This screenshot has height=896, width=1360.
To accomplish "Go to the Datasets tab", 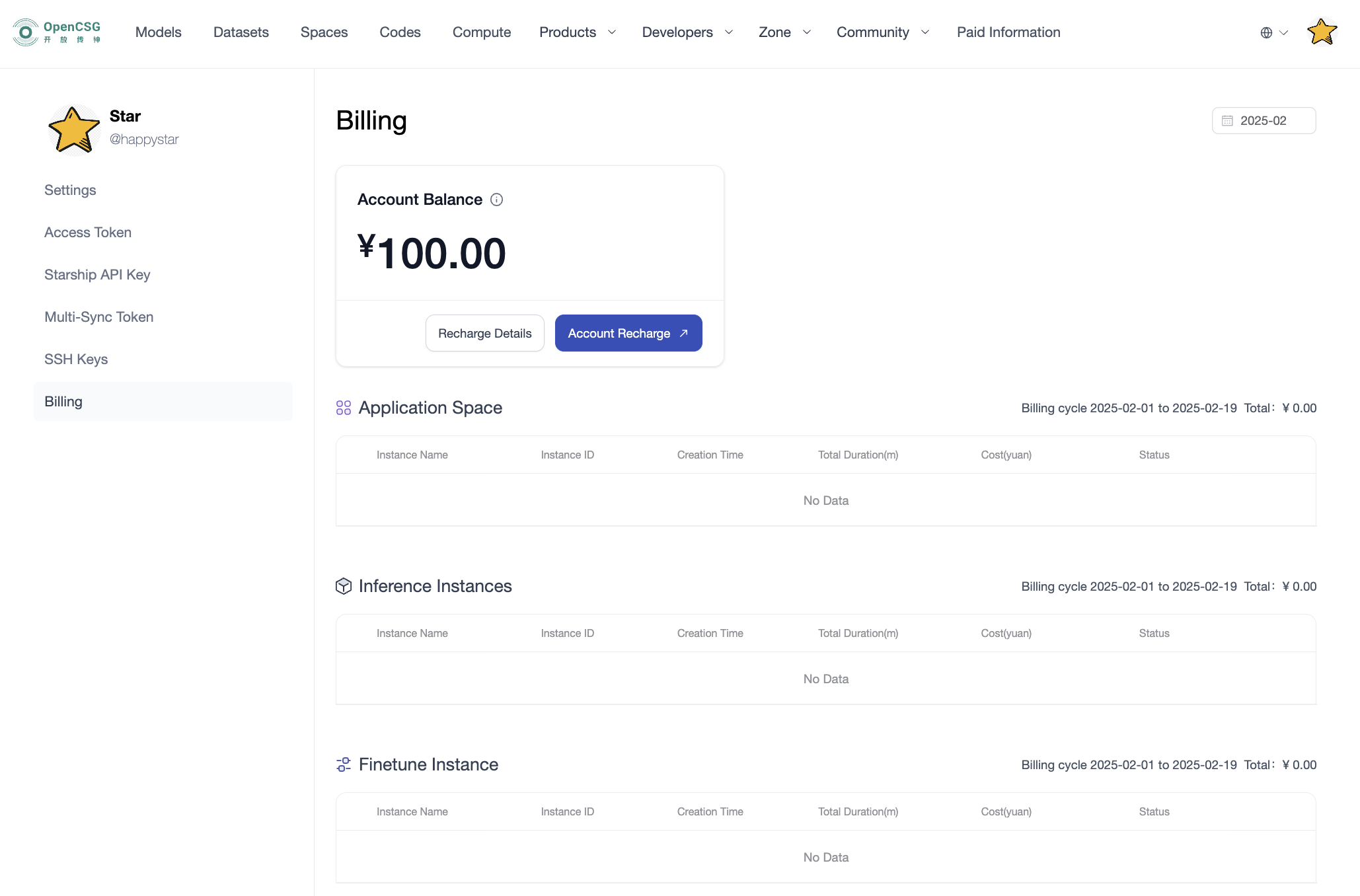I will [x=241, y=32].
